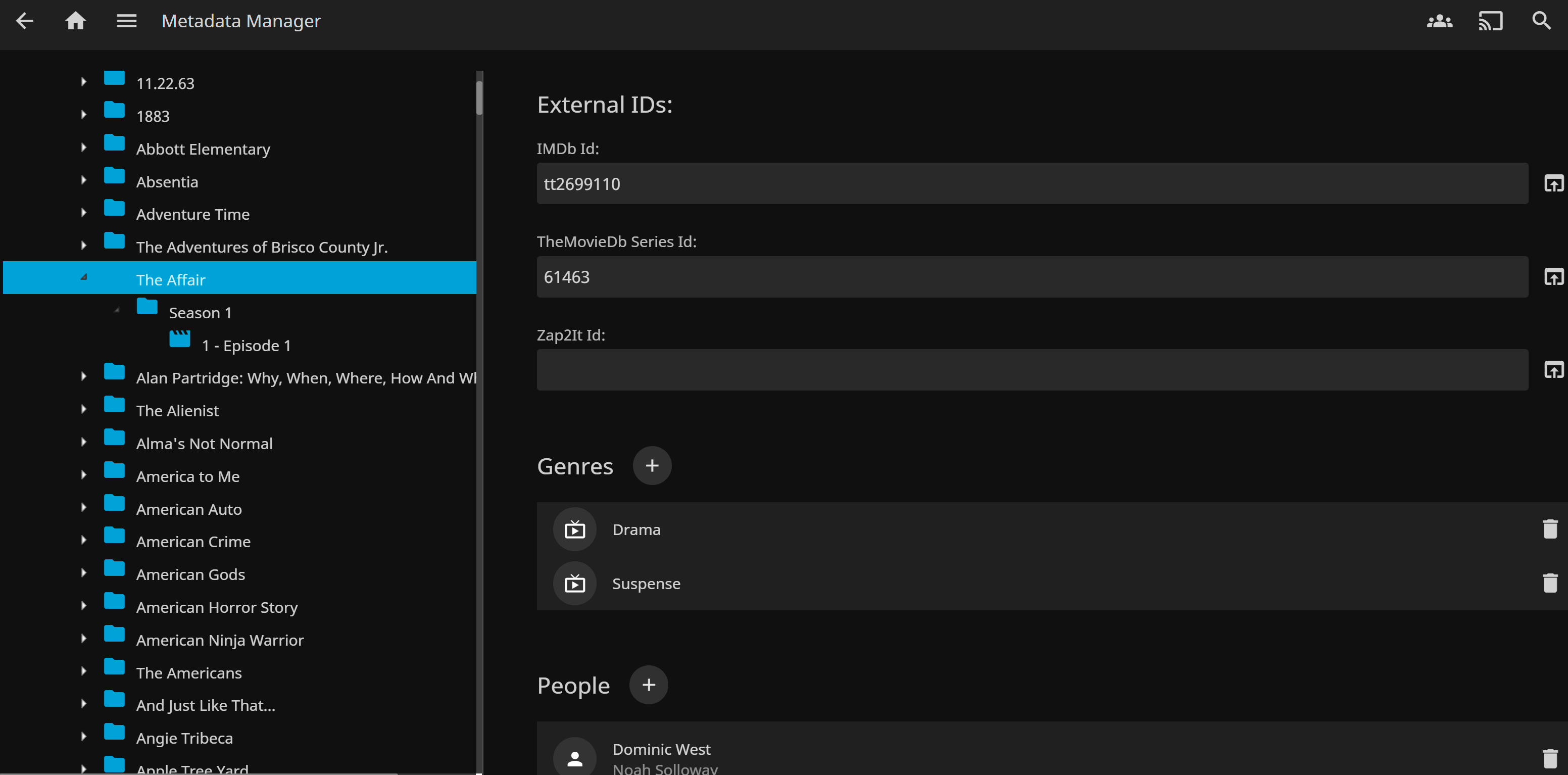
Task: Expand the Abbott Elementary folder
Action: [x=84, y=148]
